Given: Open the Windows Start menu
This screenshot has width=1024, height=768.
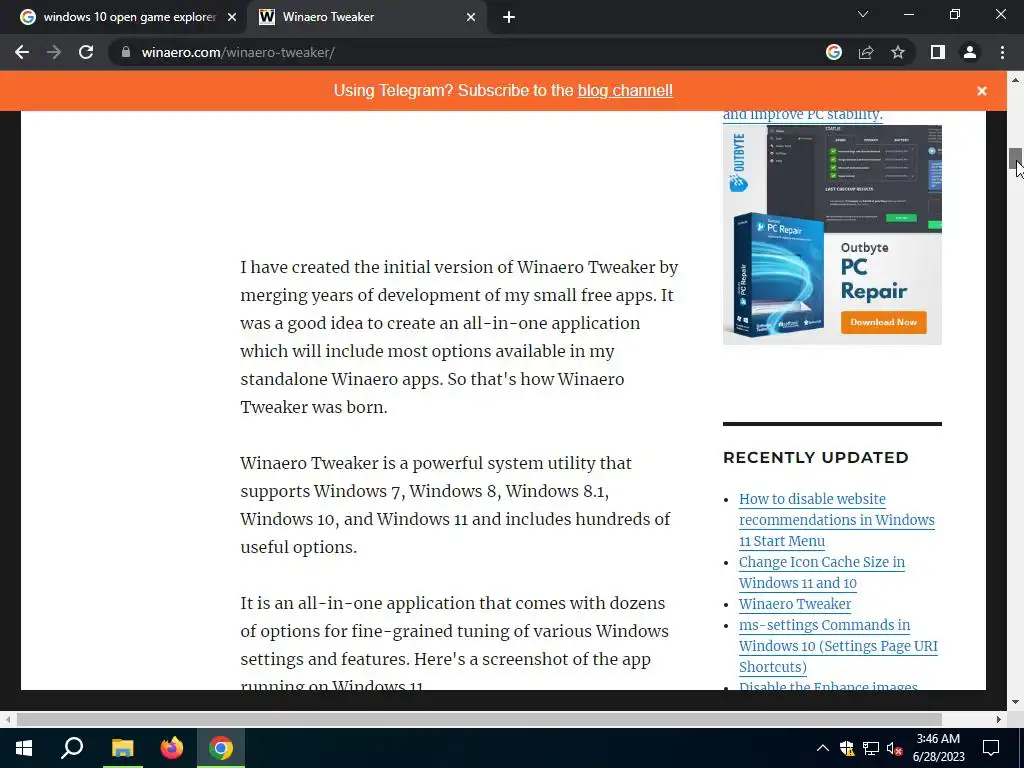Looking at the screenshot, I should click(24, 748).
